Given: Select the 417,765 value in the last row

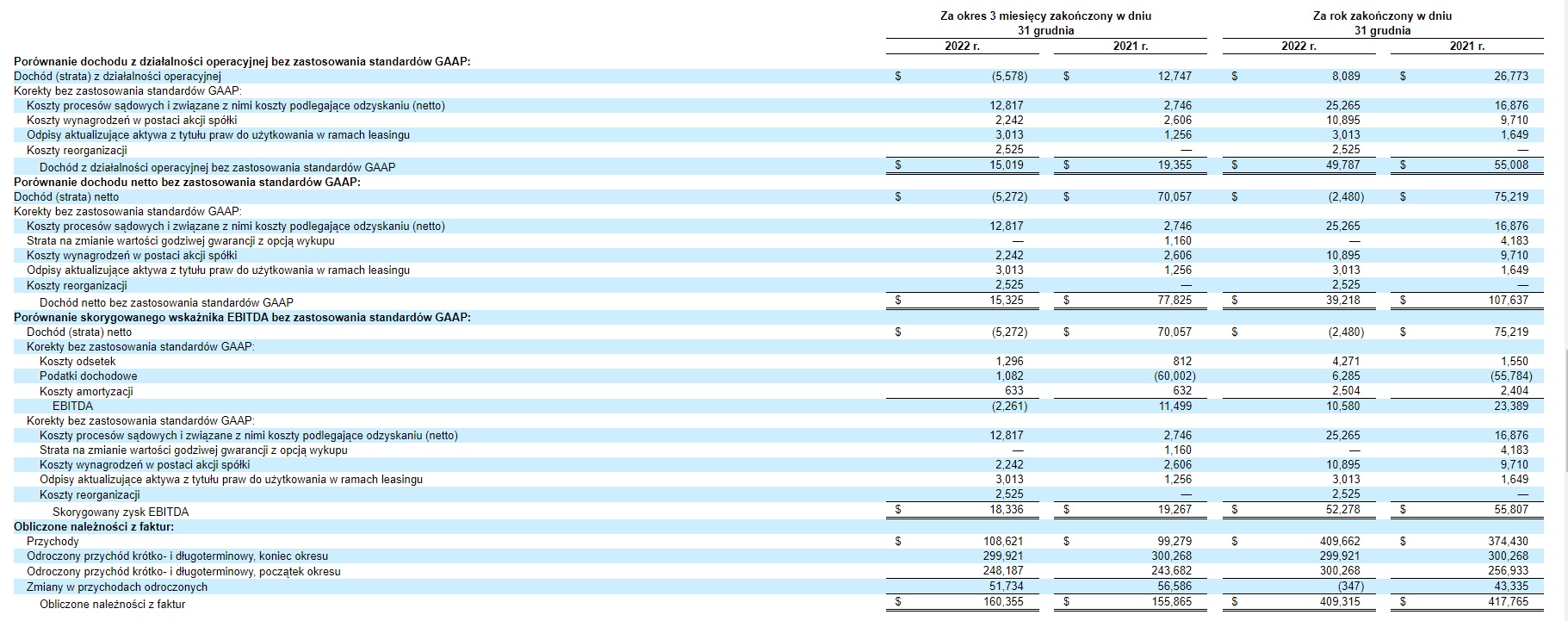Looking at the screenshot, I should click(x=1508, y=602).
